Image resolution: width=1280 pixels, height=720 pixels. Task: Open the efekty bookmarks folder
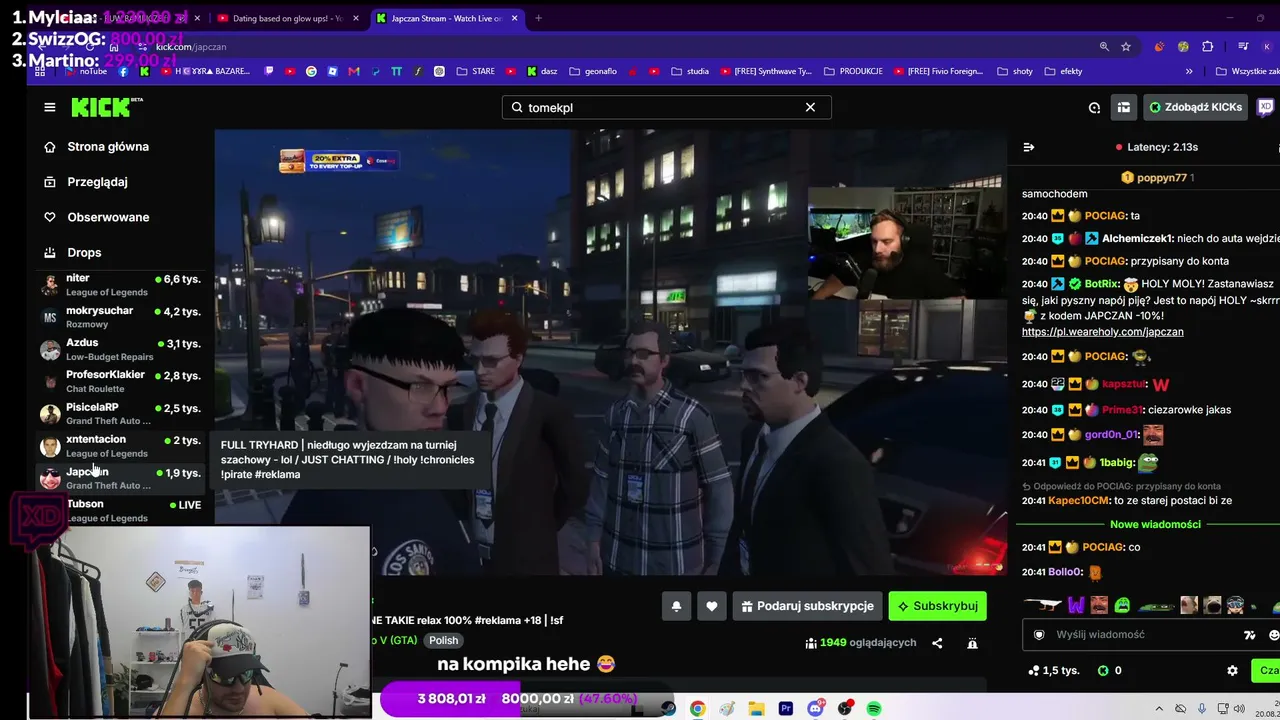point(1064,71)
